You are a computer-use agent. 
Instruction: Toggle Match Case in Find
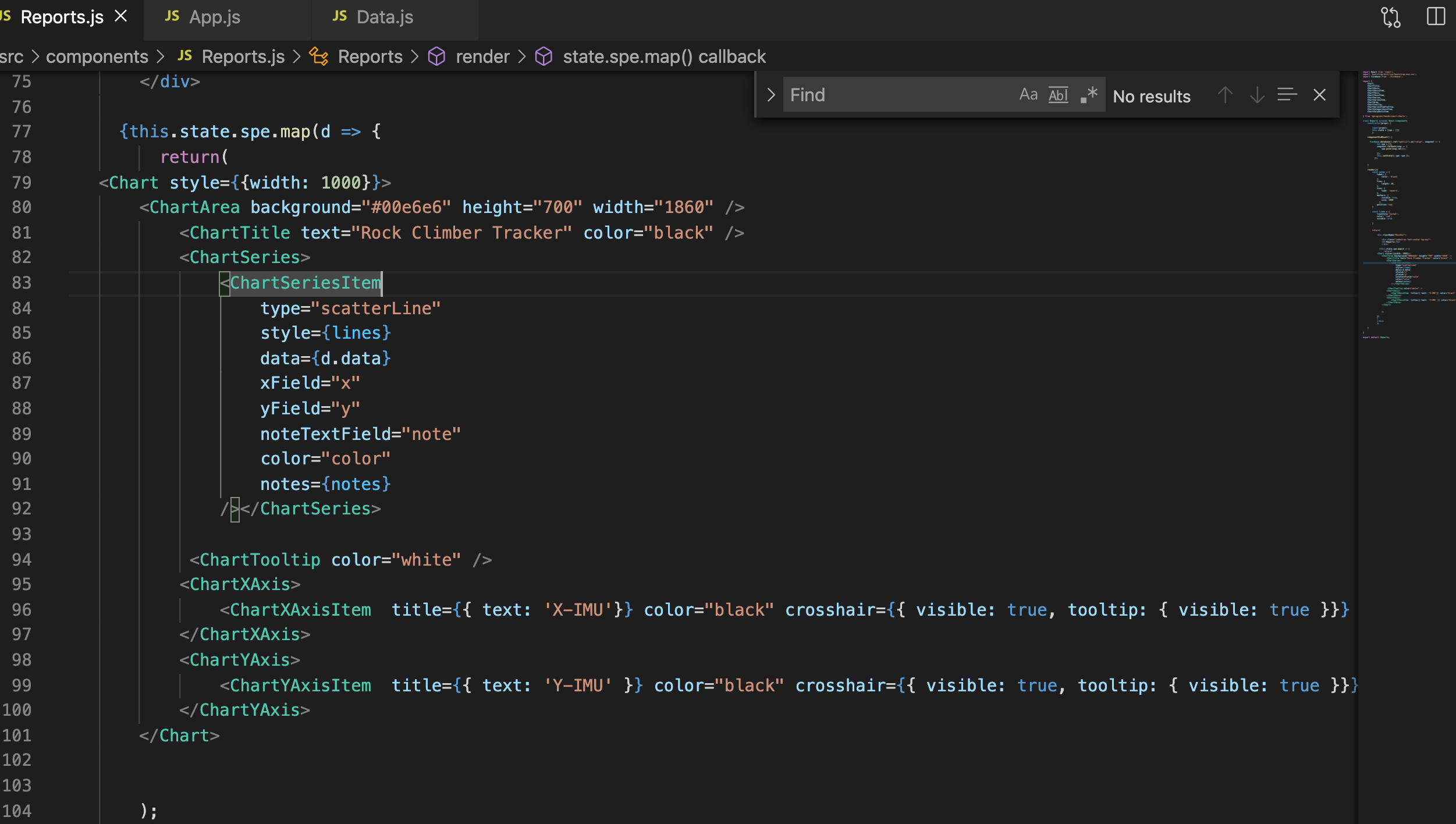1028,95
